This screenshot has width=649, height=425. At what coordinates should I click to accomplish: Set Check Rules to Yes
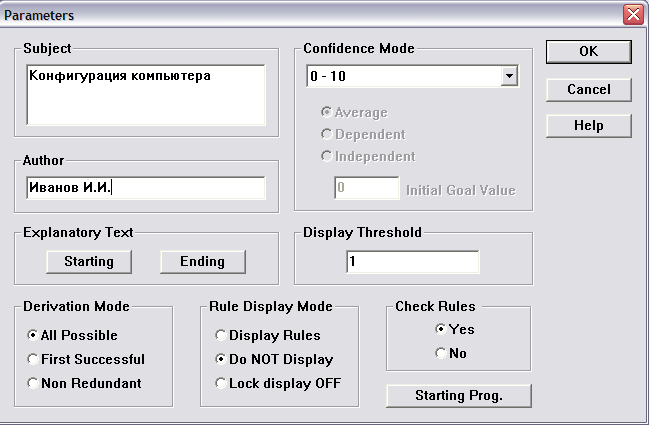click(455, 329)
